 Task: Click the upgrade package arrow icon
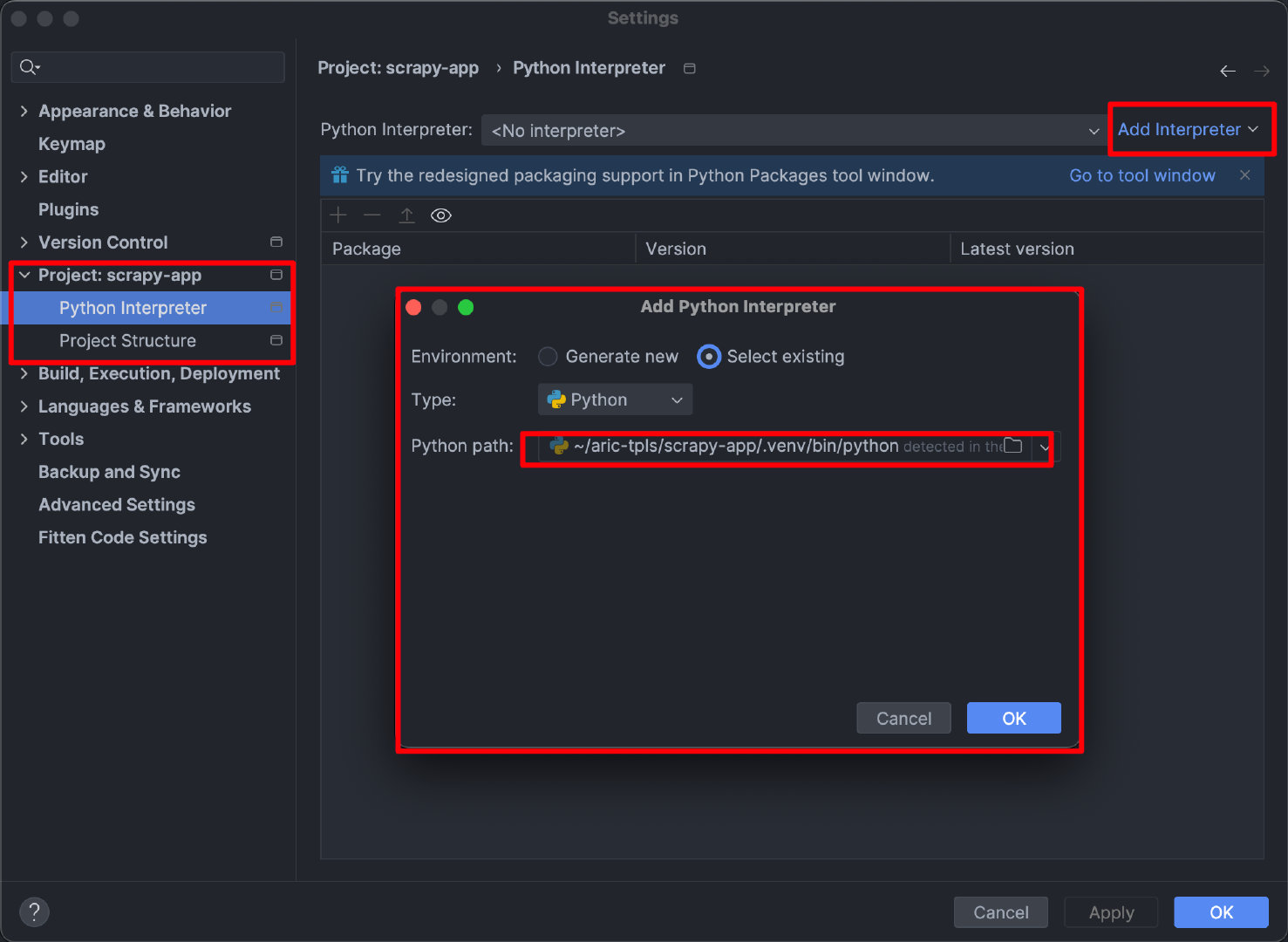coord(406,215)
